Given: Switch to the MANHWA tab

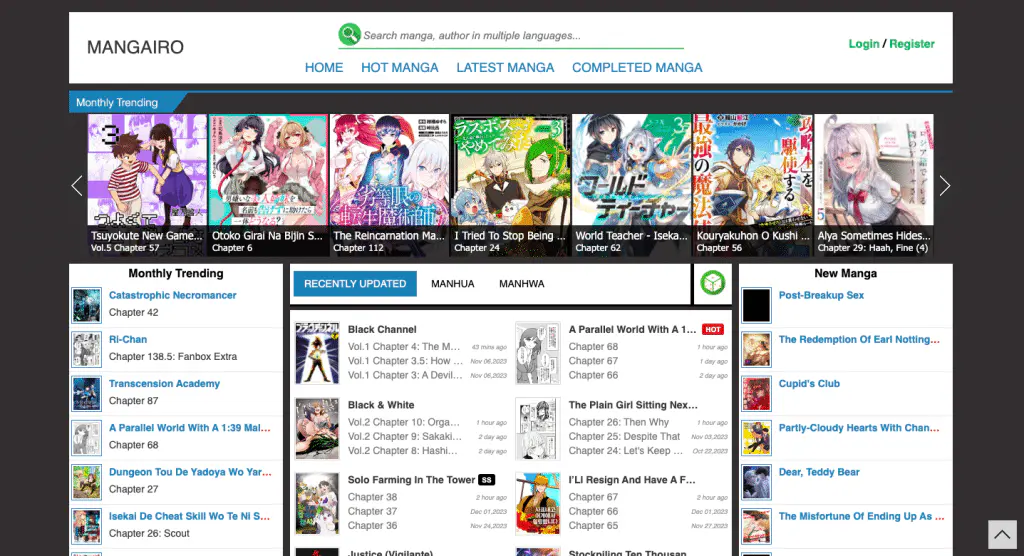Looking at the screenshot, I should point(522,284).
